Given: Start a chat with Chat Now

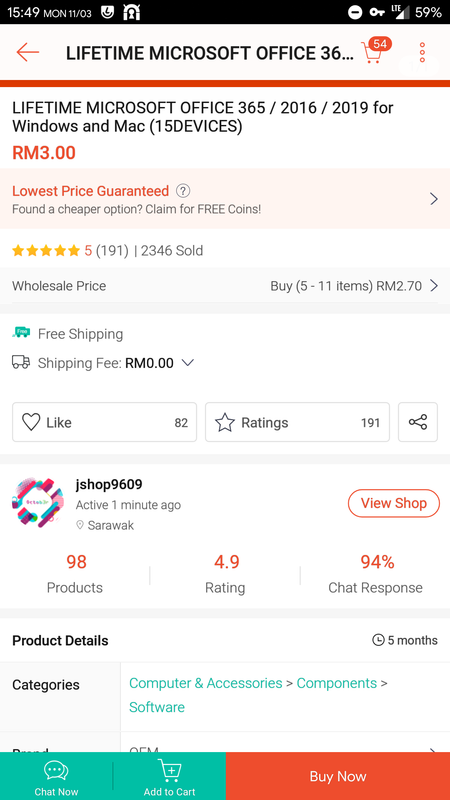Looking at the screenshot, I should [x=56, y=776].
